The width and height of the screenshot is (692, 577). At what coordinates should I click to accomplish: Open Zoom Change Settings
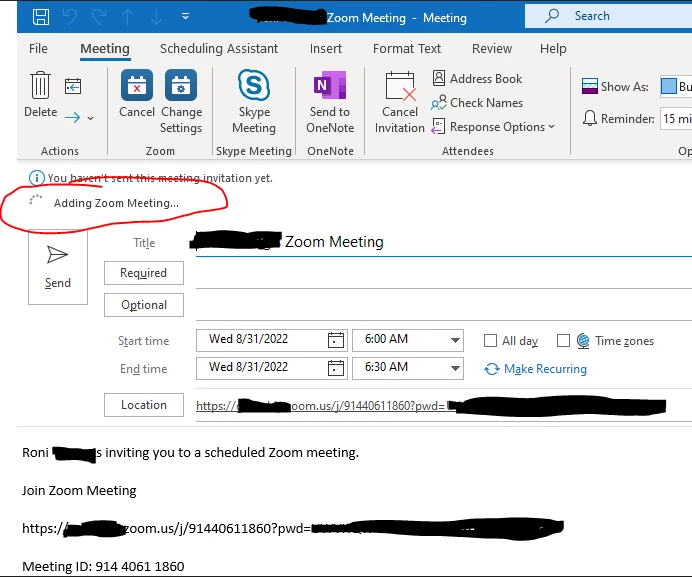[x=181, y=85]
